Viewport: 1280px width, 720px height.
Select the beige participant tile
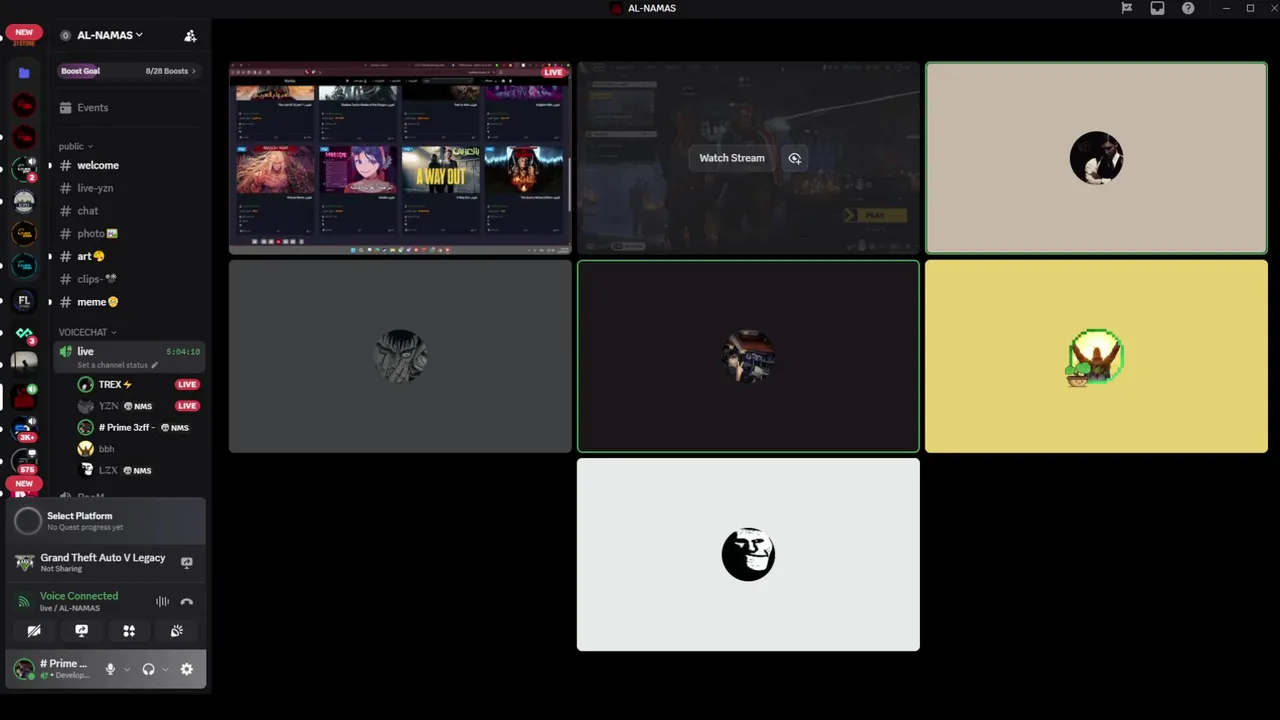coord(1096,158)
